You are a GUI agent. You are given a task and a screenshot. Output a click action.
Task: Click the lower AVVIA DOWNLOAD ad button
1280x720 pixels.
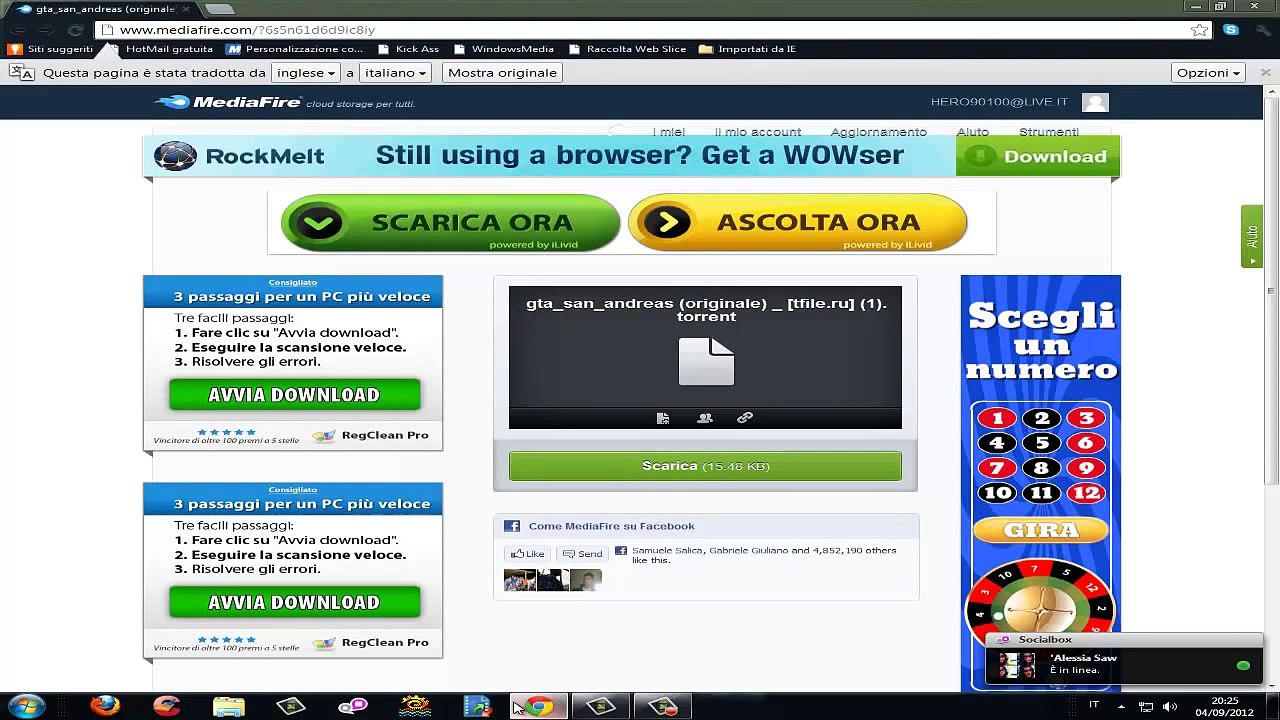(294, 602)
